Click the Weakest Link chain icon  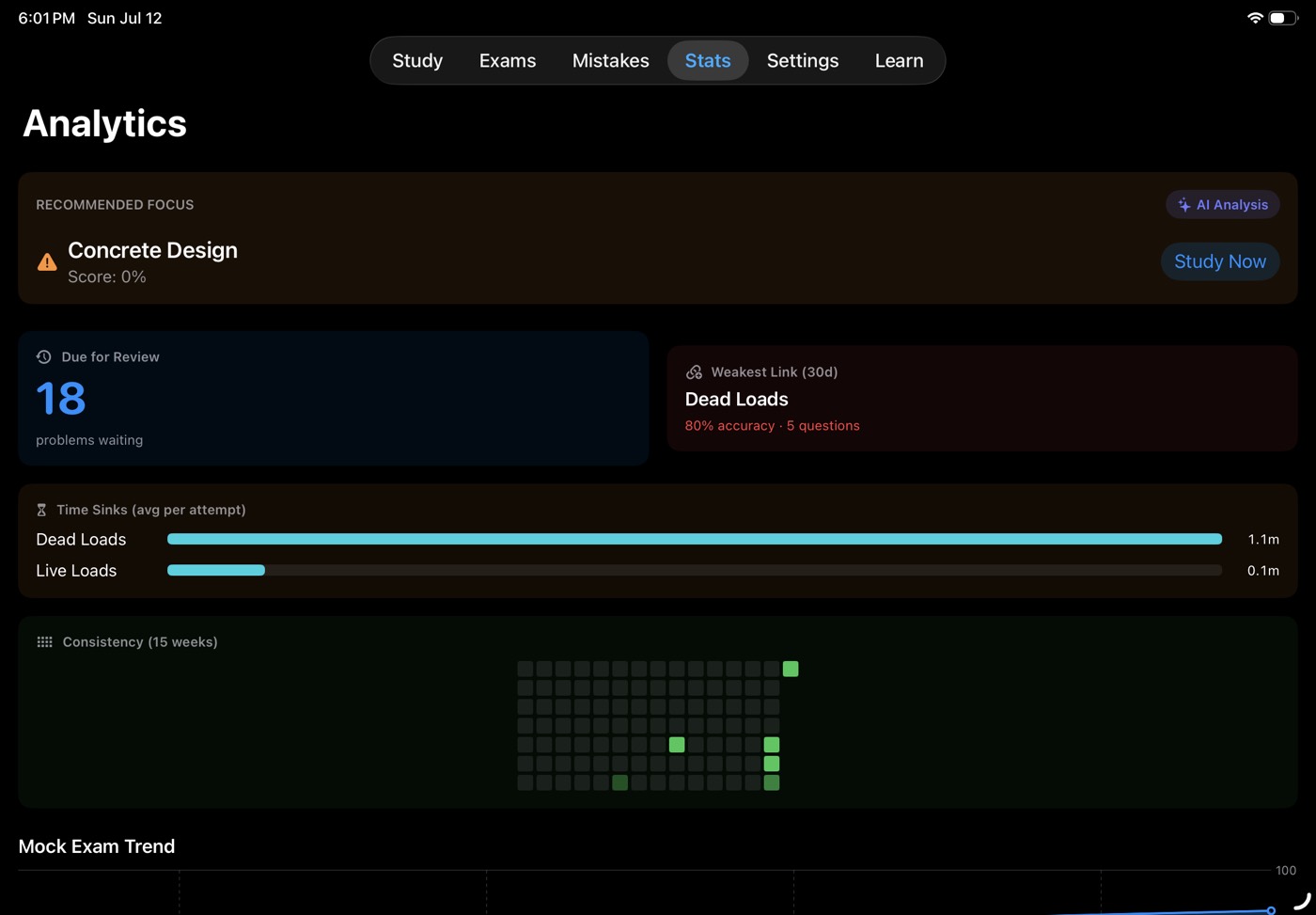(x=695, y=372)
